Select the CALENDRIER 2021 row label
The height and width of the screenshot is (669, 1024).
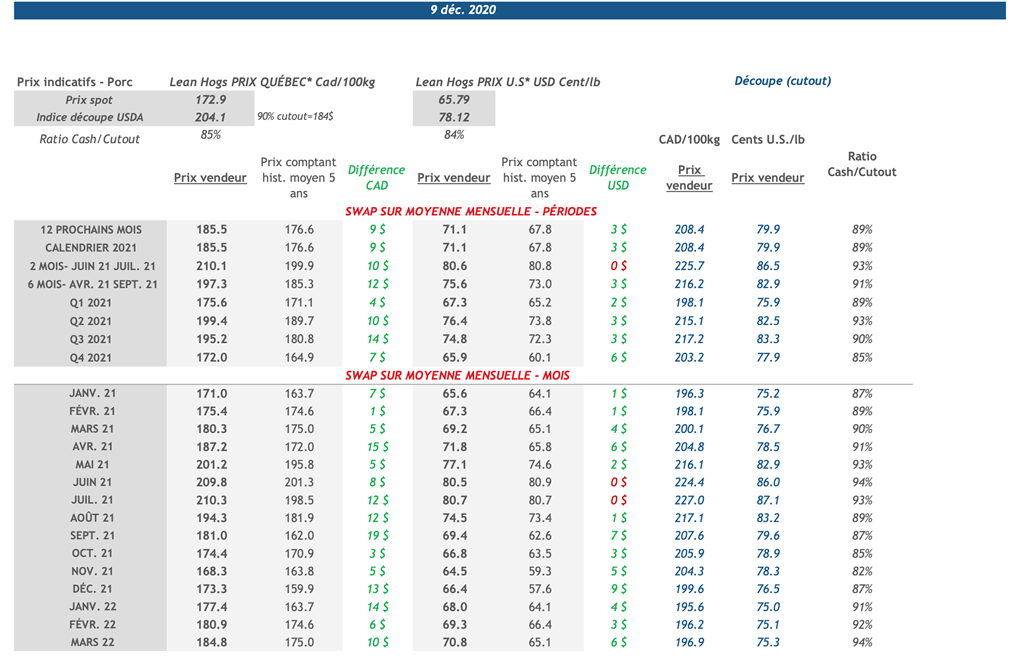[x=91, y=248]
